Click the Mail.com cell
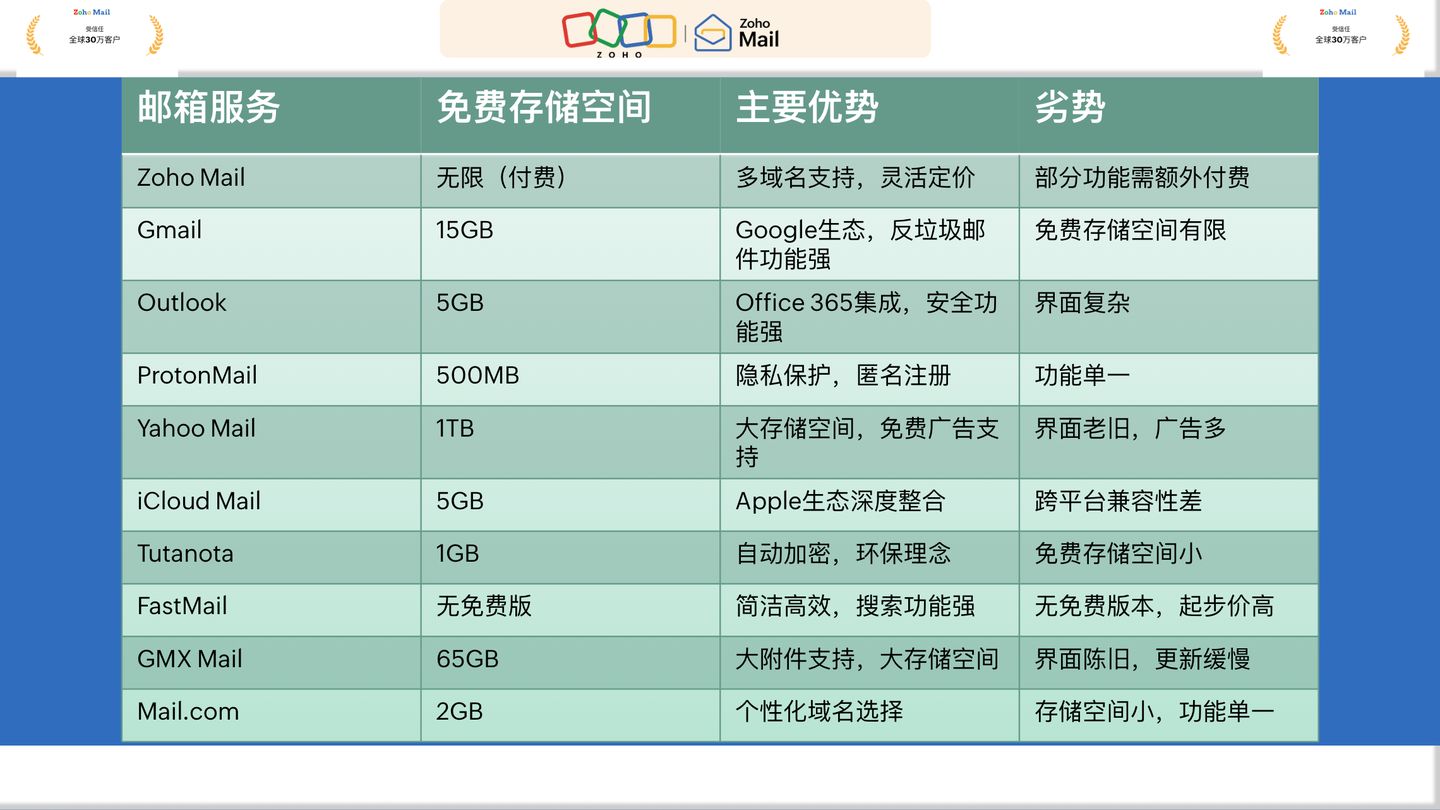Viewport: 1440px width, 810px height. click(x=271, y=716)
